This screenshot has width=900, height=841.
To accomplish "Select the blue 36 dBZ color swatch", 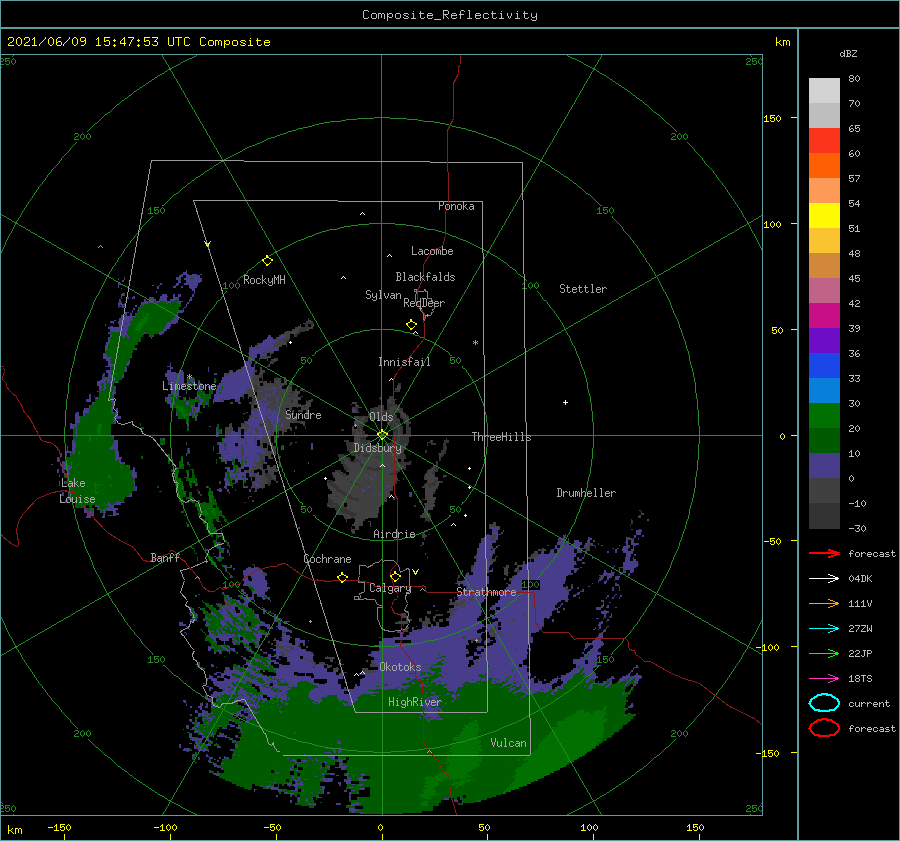I will [x=824, y=365].
